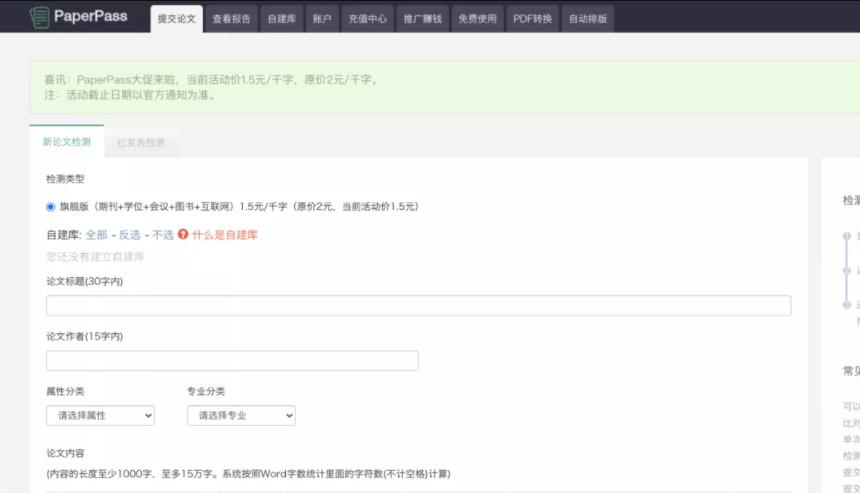The image size is (860, 493).
Task: Open the 推广赚钱 tab
Action: point(423,19)
